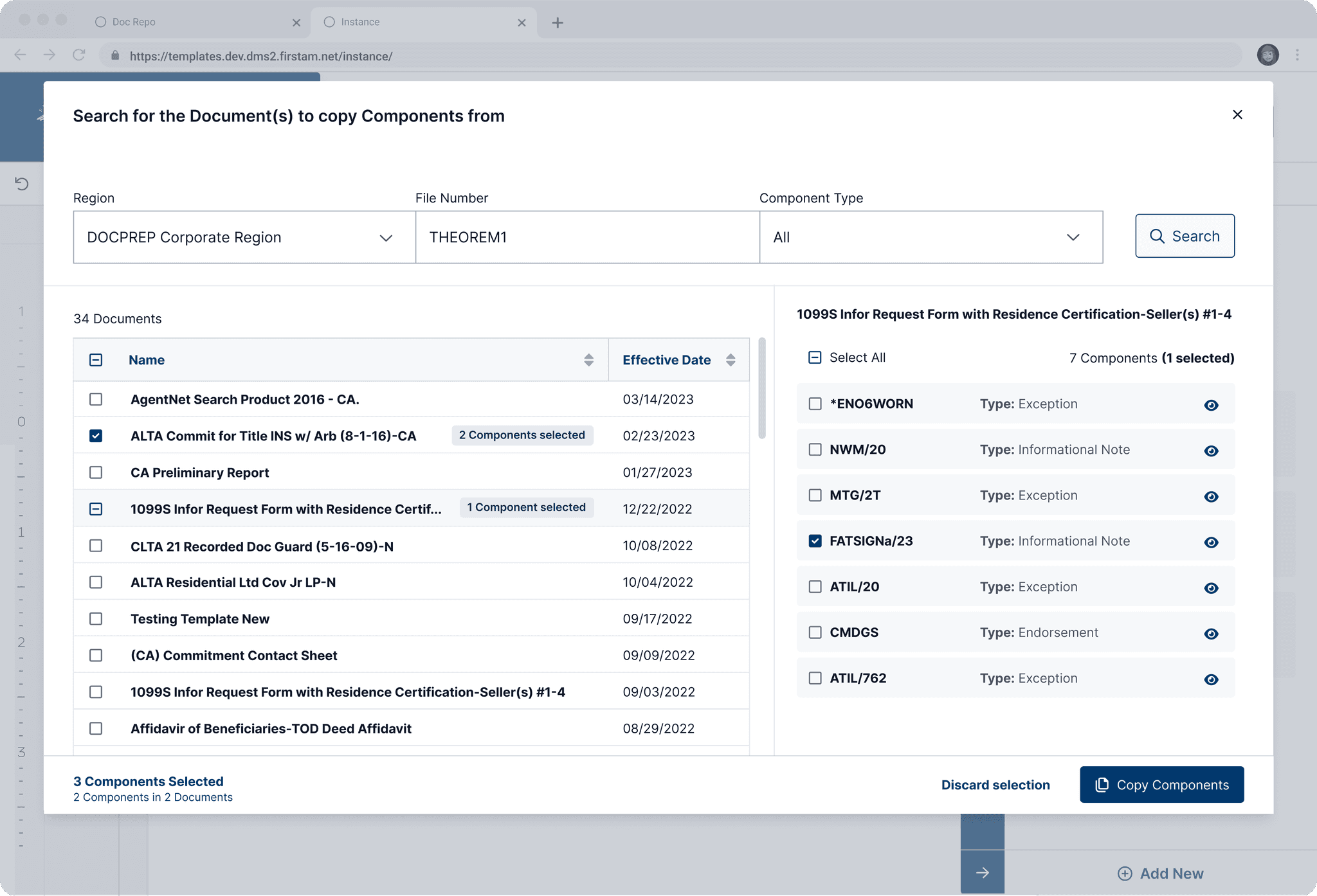This screenshot has width=1317, height=896.
Task: Reload the browser page
Action: 78,55
